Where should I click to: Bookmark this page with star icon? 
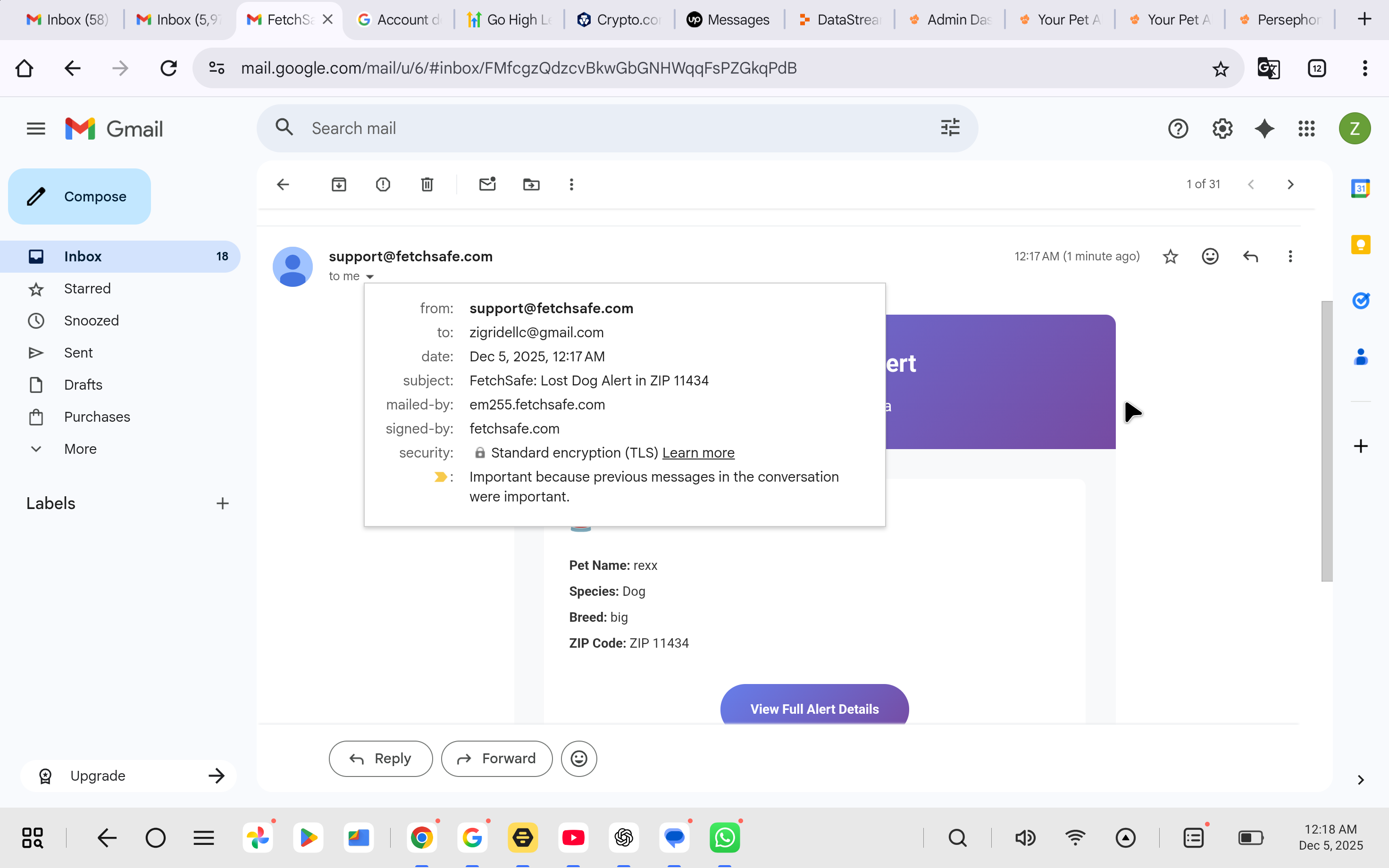click(1220, 69)
